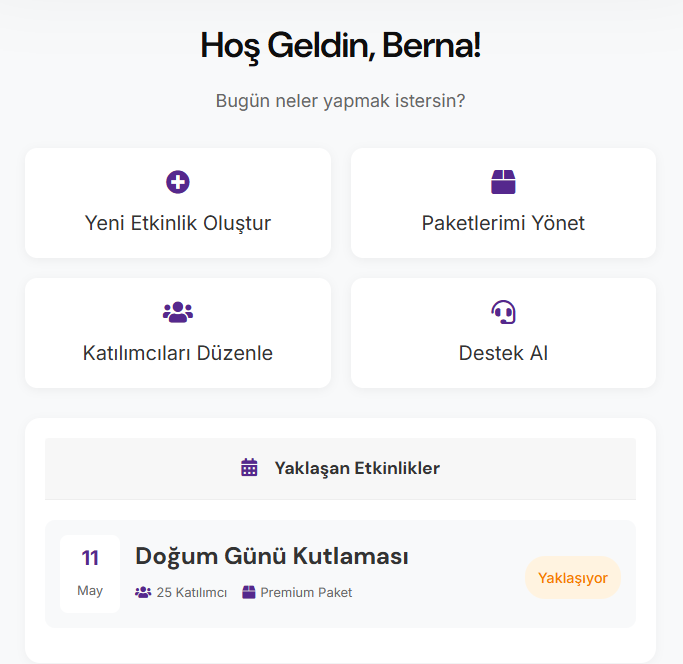Click the participants group icon
The width and height of the screenshot is (683, 664).
click(178, 312)
